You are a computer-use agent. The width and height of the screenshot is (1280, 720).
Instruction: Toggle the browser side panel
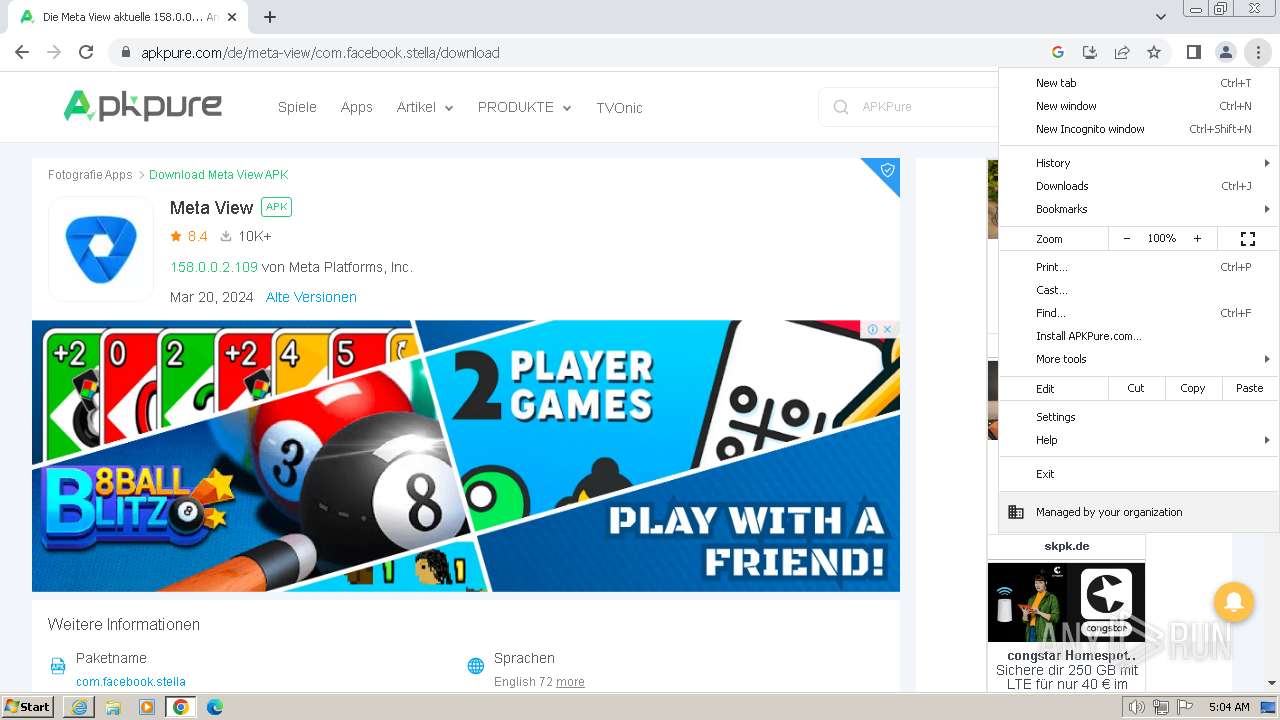[x=1193, y=52]
